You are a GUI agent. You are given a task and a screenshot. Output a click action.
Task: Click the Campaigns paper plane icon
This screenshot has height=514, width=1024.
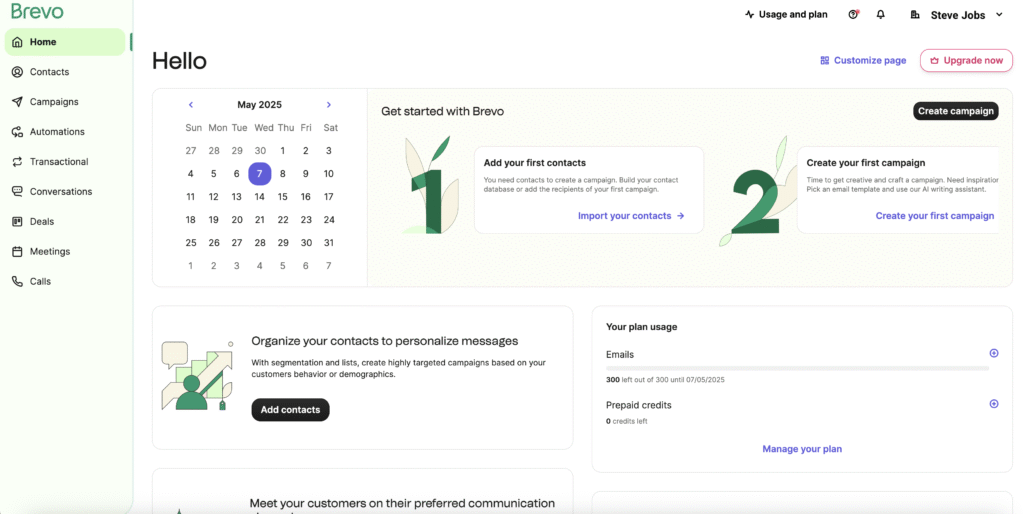18,102
